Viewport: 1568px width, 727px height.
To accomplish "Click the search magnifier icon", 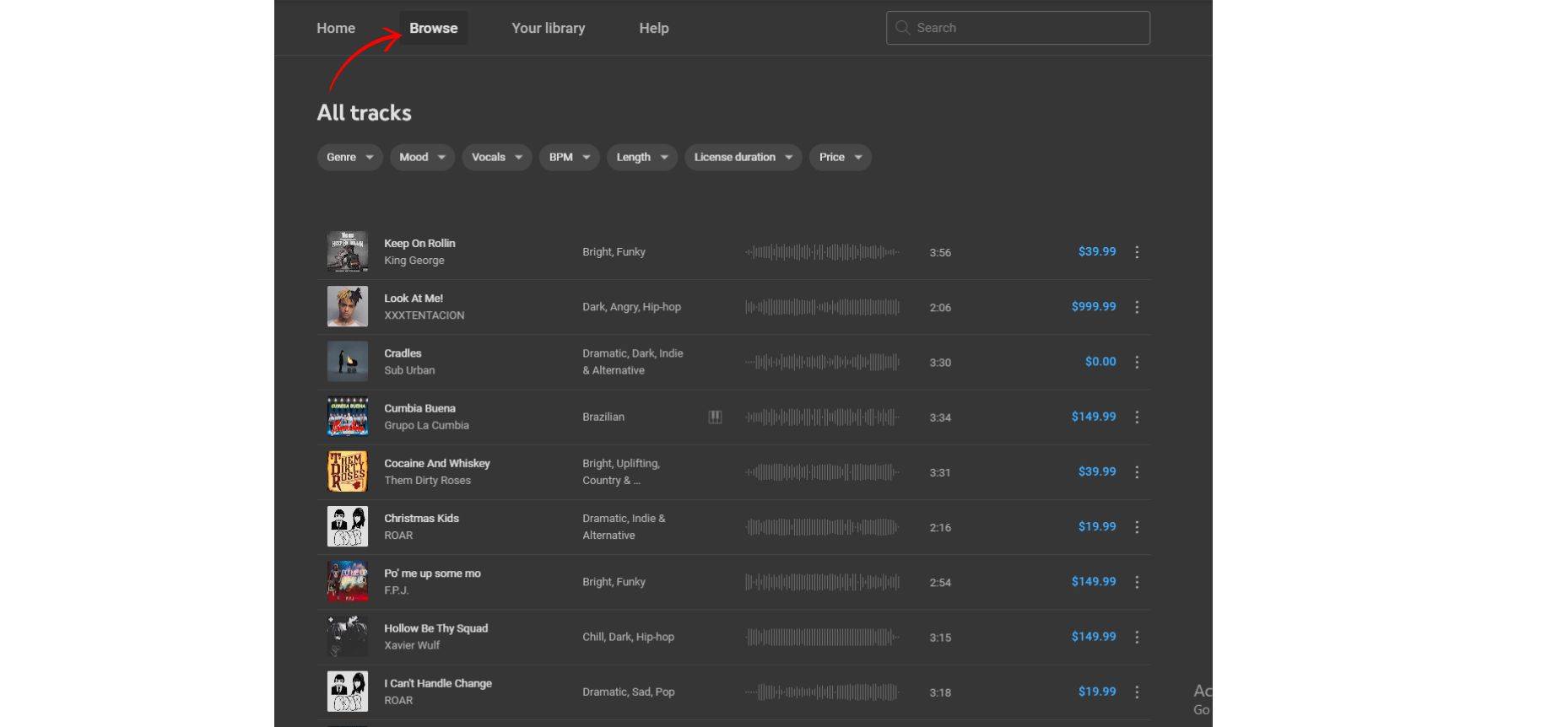I will click(902, 28).
